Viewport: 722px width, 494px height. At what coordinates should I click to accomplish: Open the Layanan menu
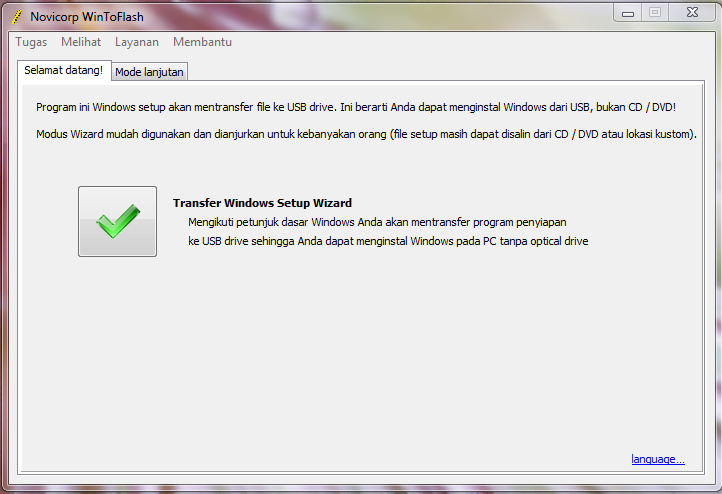137,42
